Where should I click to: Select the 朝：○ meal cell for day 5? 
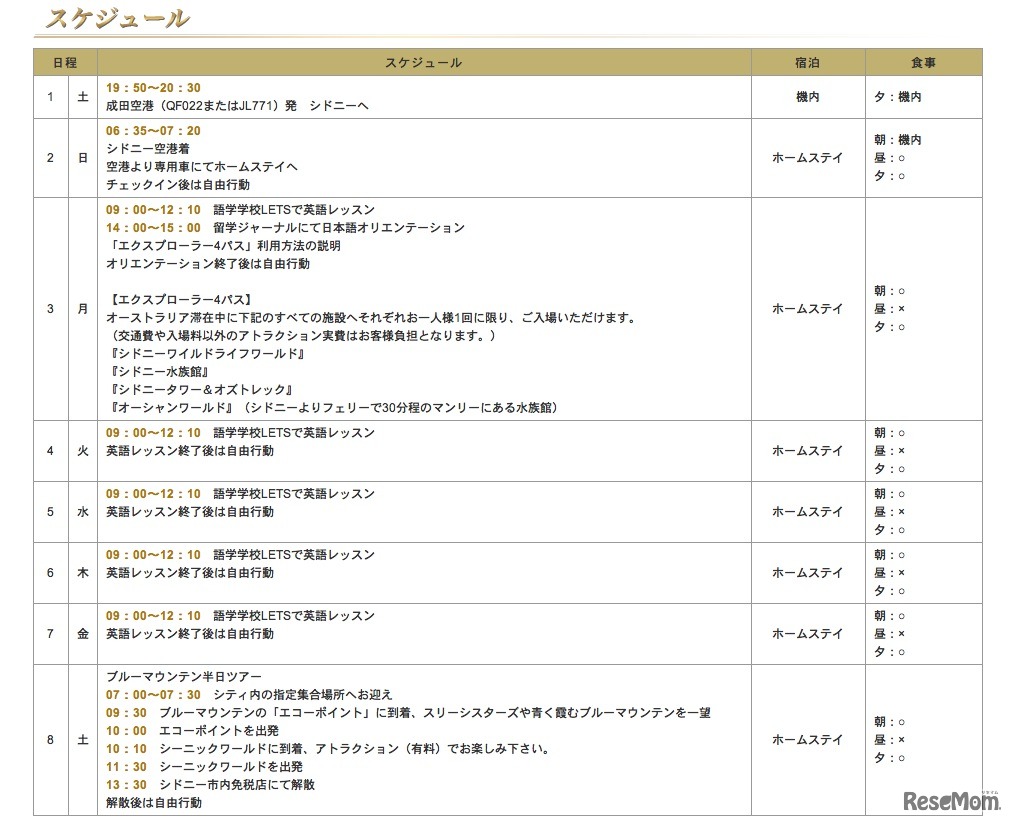coord(887,493)
